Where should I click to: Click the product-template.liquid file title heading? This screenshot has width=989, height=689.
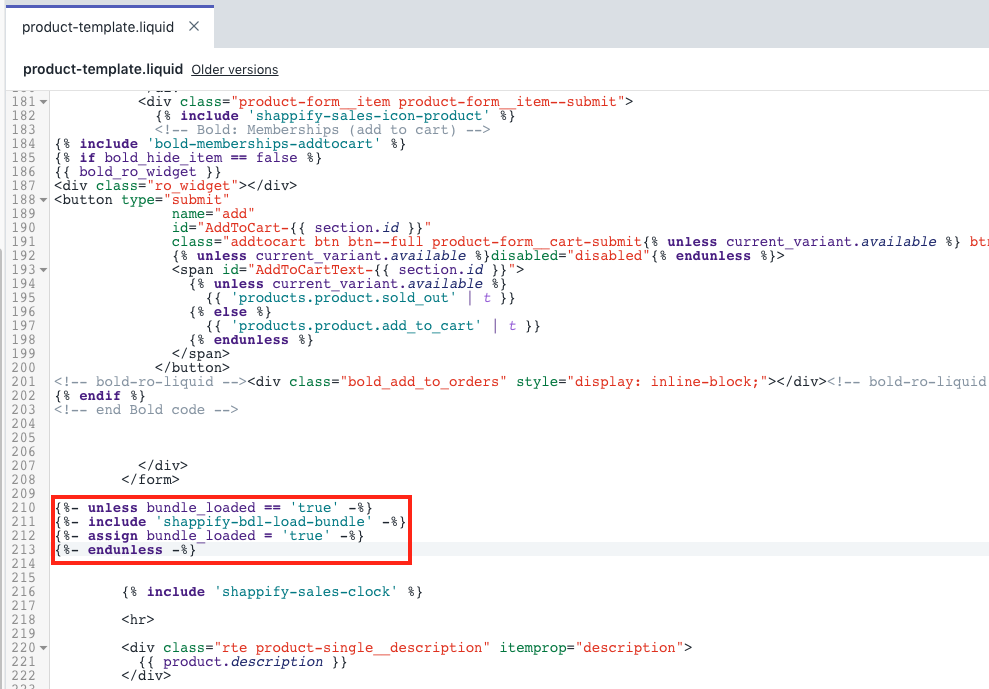click(103, 69)
